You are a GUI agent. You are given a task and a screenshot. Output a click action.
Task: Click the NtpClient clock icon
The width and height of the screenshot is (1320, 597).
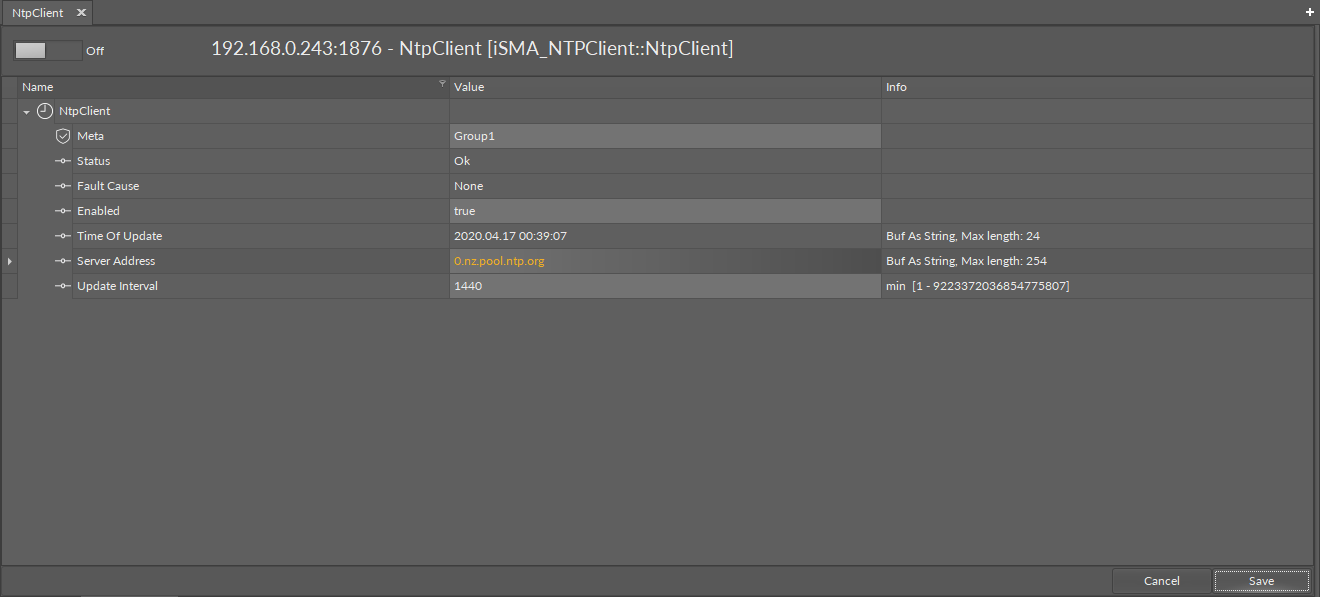pos(45,111)
